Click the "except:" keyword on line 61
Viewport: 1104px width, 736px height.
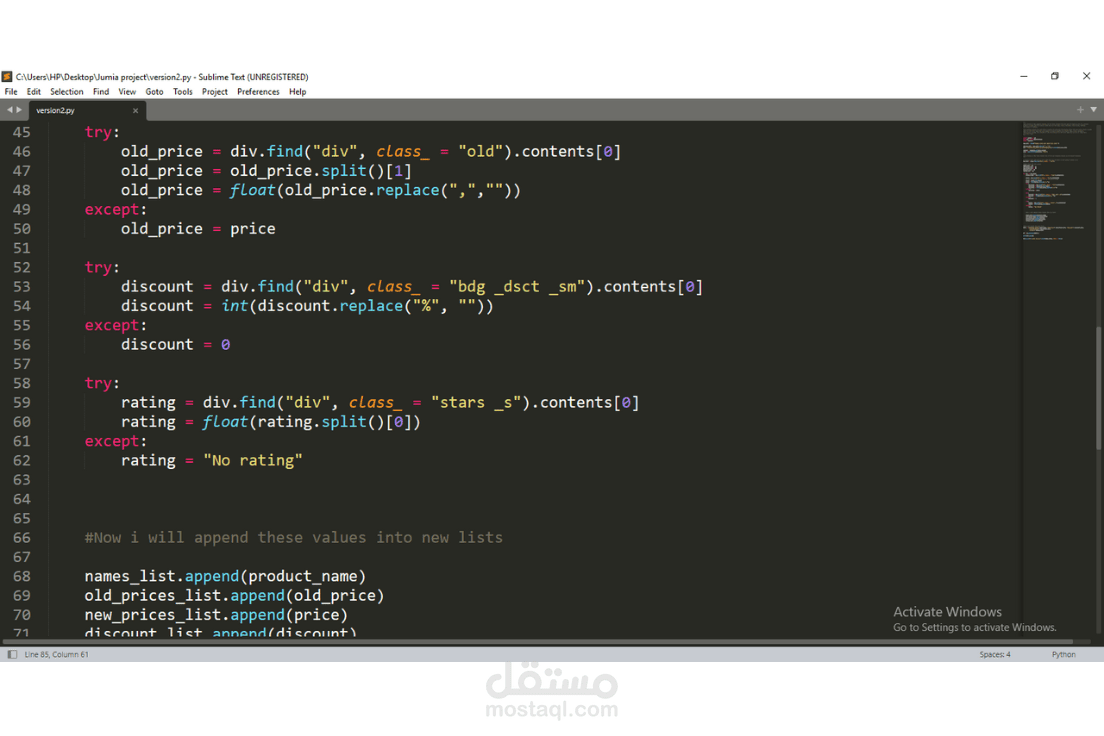pyautogui.click(x=115, y=442)
